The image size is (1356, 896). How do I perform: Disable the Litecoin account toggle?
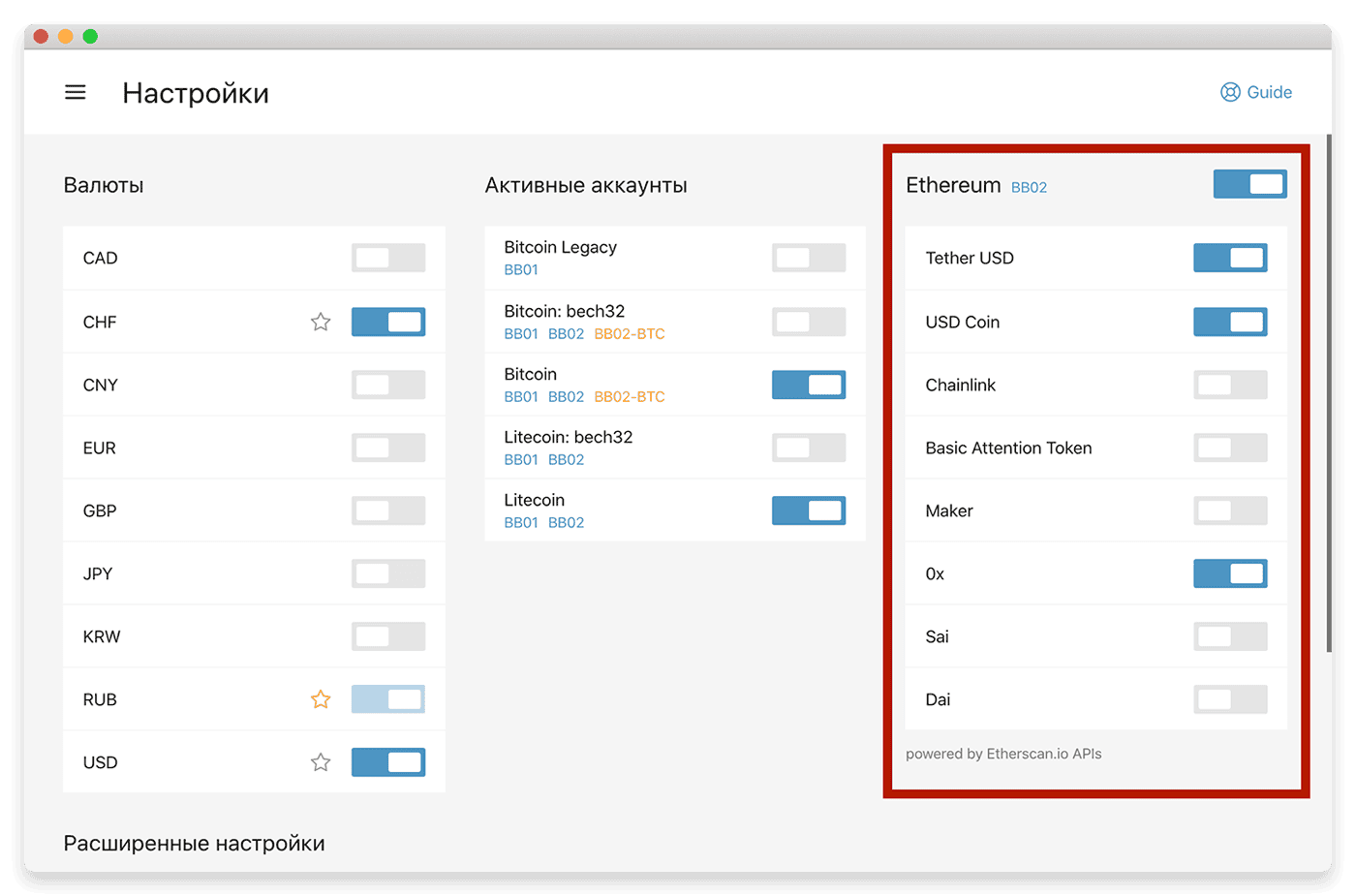pos(809,510)
